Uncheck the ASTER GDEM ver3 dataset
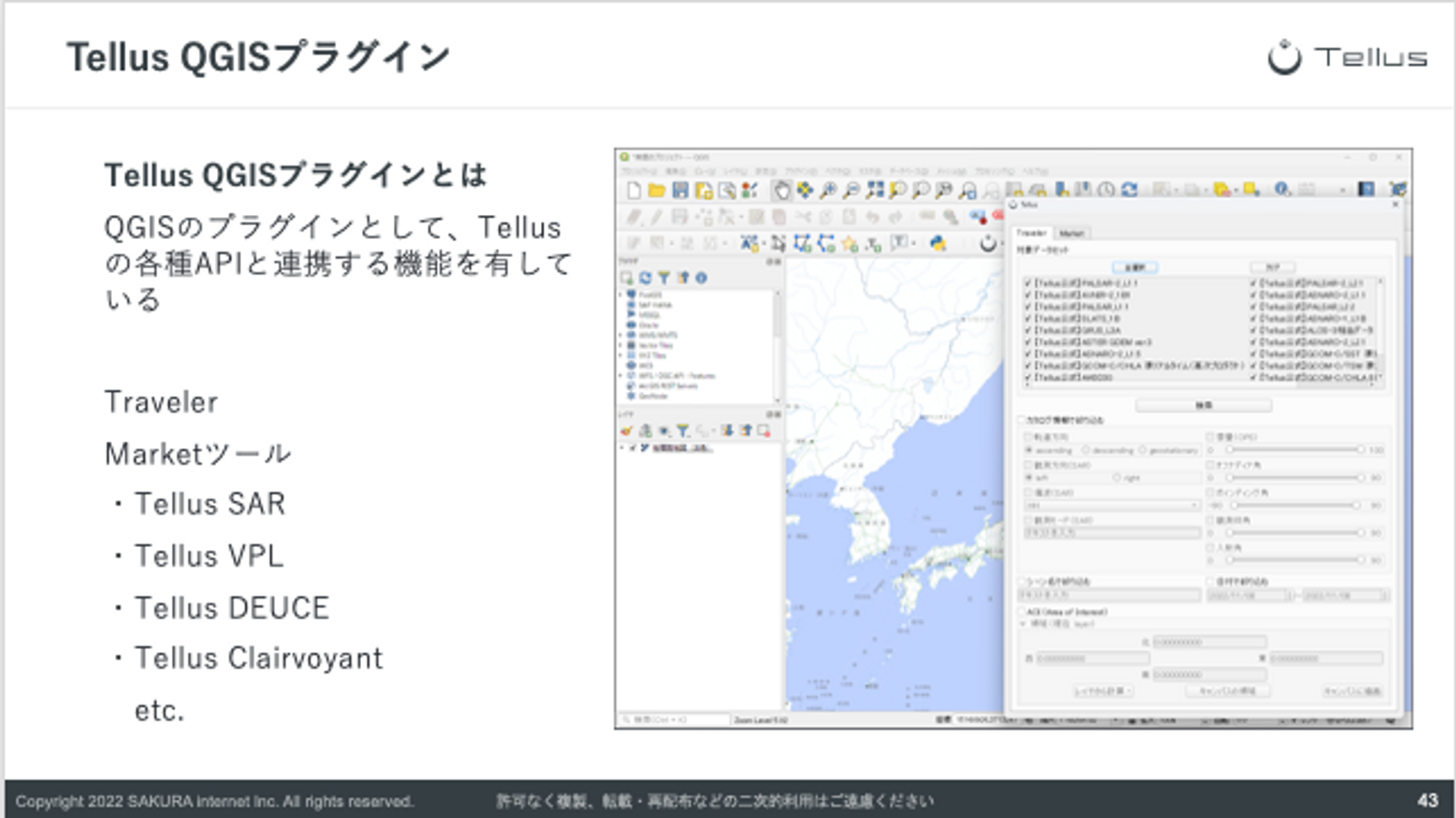The width and height of the screenshot is (1456, 818). 1028,342
